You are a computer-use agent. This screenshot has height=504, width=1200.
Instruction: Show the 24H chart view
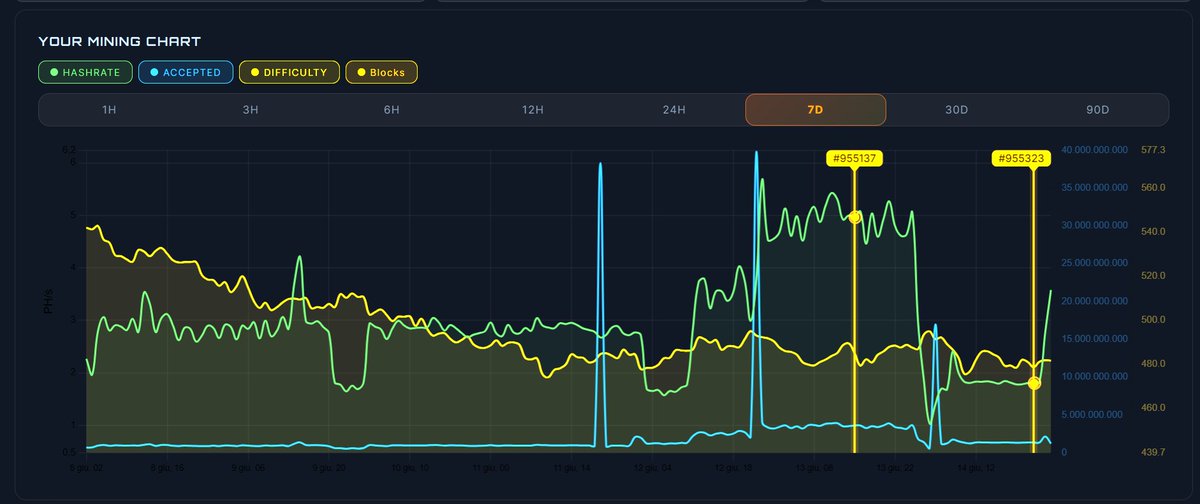coord(674,110)
